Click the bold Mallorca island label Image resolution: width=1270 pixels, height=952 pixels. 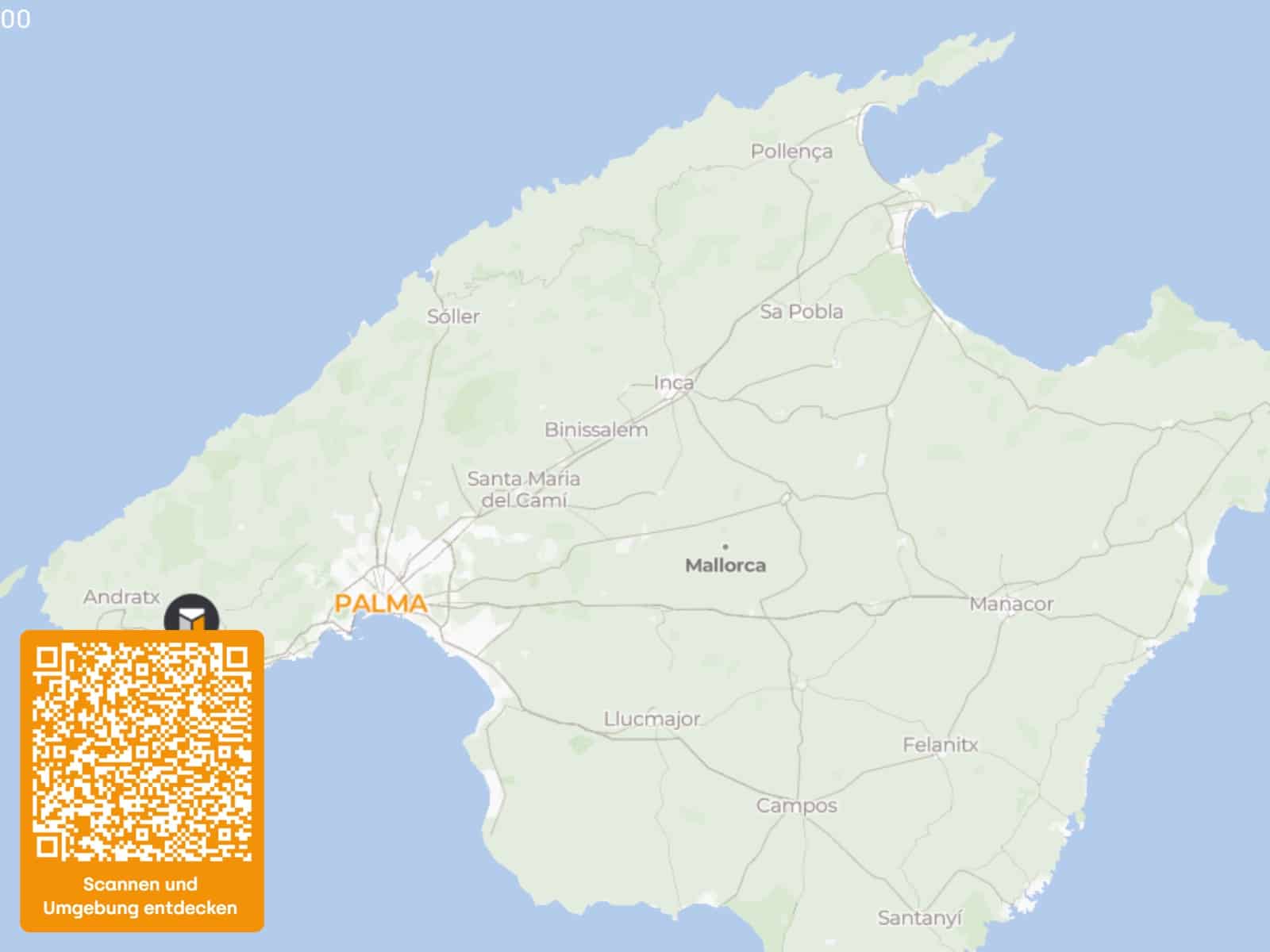pos(725,566)
